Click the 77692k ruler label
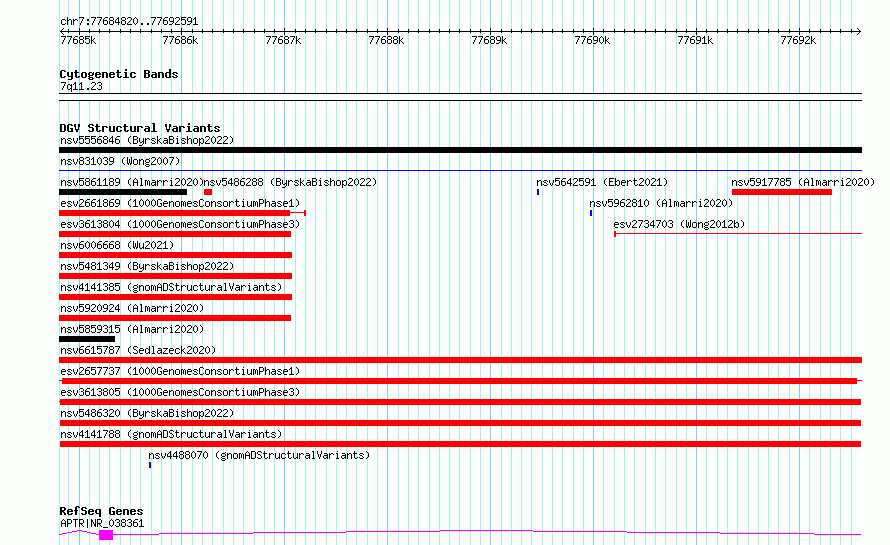This screenshot has width=890, height=545. click(798, 40)
